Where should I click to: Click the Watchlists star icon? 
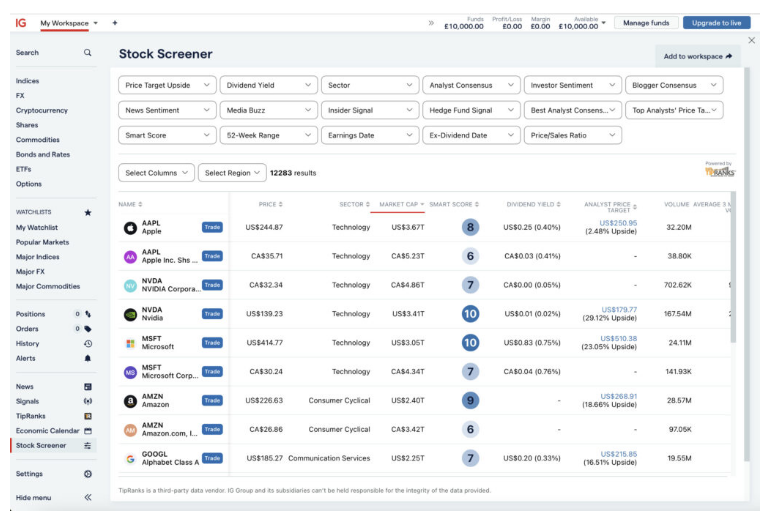88,212
